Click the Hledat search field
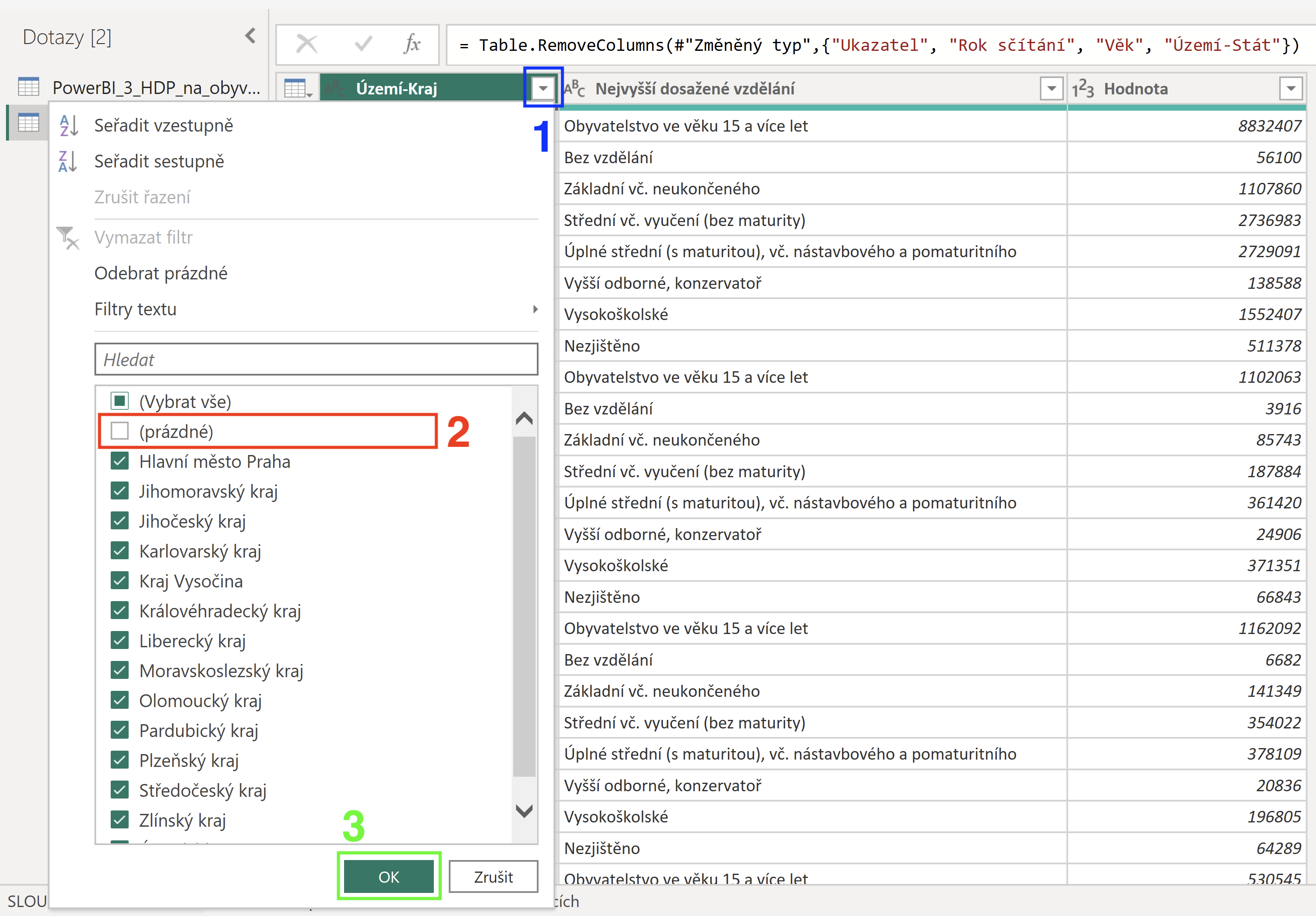Viewport: 1316px width, 916px height. click(x=316, y=360)
